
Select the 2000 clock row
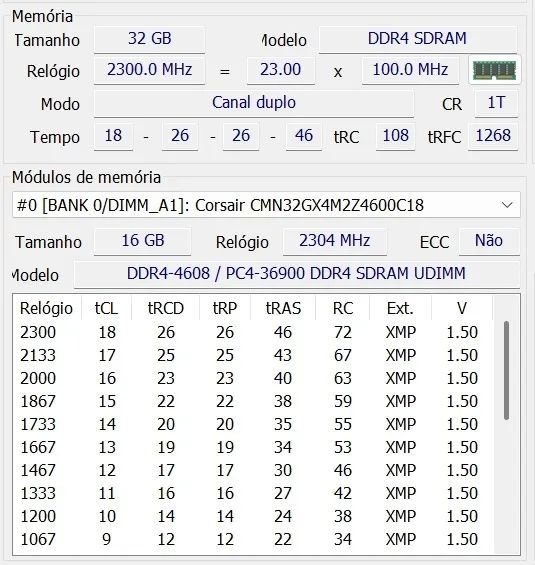(x=253, y=379)
